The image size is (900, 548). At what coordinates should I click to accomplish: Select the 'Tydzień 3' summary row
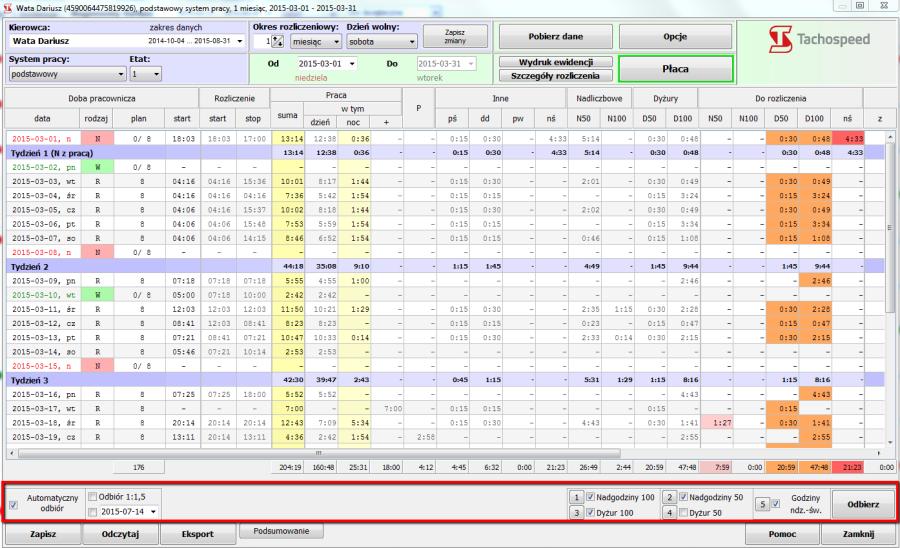pyautogui.click(x=445, y=380)
